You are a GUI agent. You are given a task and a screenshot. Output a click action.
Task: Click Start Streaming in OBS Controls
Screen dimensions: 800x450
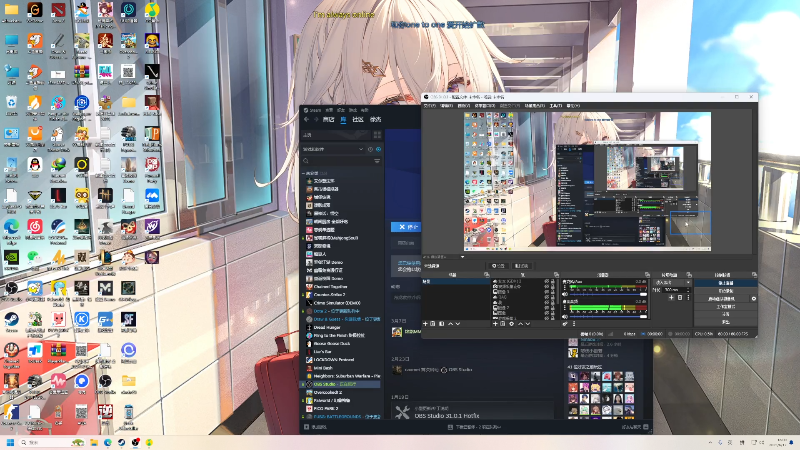[726, 283]
